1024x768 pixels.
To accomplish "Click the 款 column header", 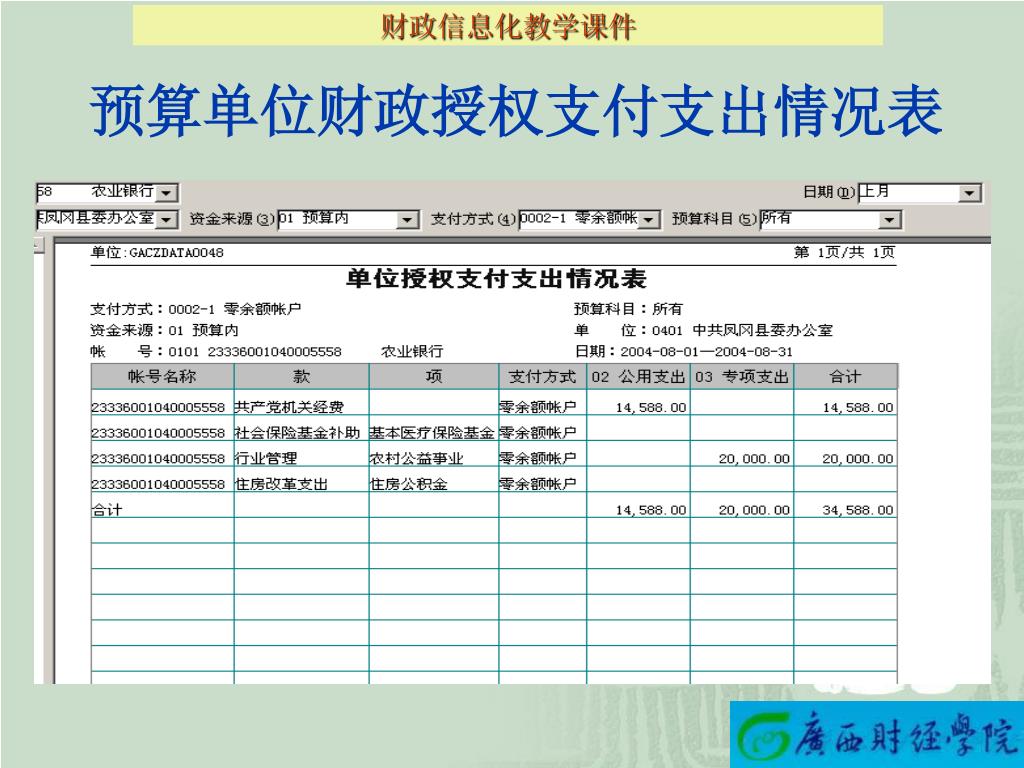I will pyautogui.click(x=301, y=377).
